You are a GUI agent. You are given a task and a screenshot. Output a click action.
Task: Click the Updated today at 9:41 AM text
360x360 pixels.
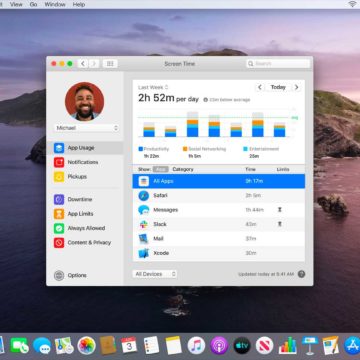[x=266, y=274]
